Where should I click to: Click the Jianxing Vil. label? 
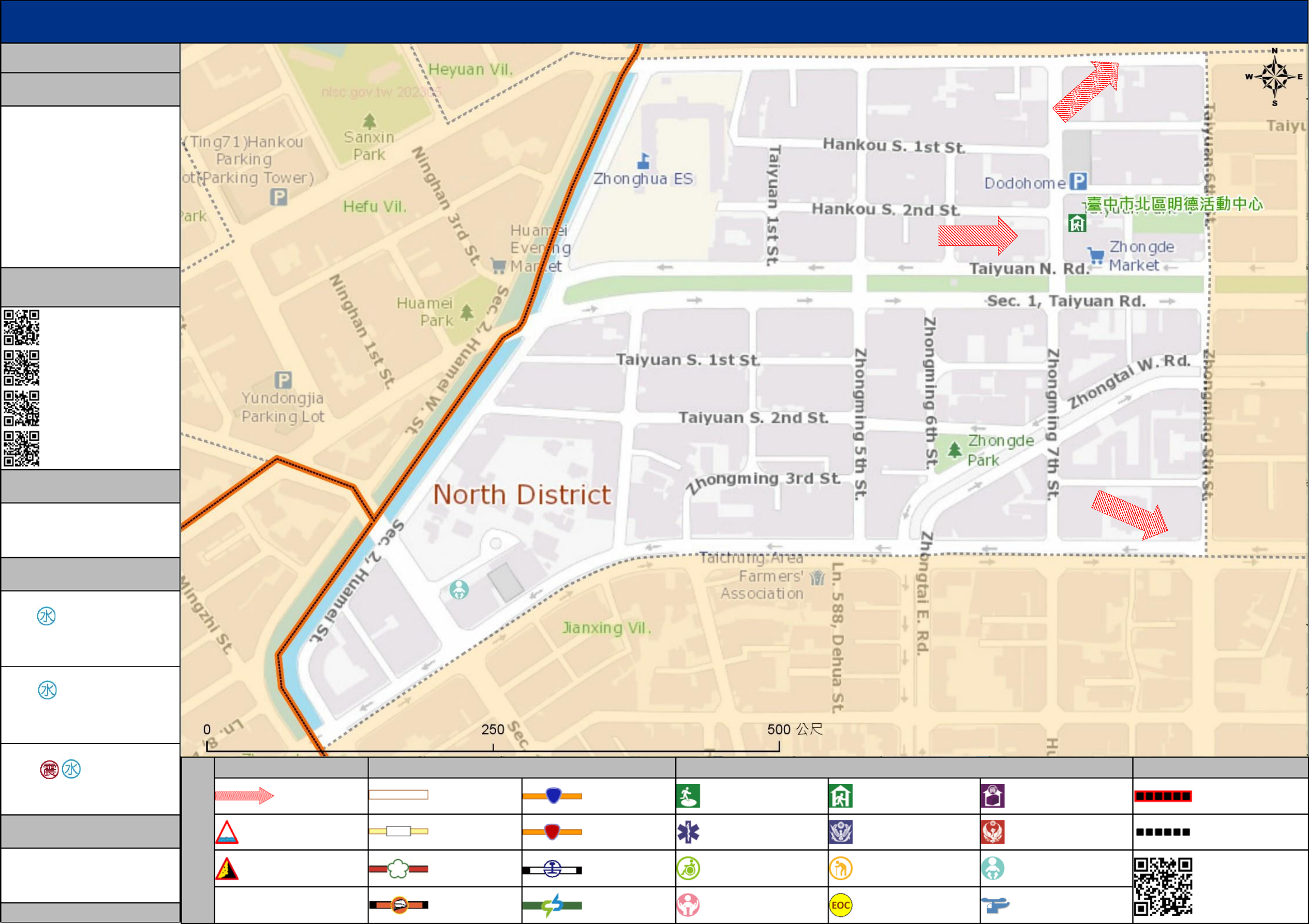[606, 628]
